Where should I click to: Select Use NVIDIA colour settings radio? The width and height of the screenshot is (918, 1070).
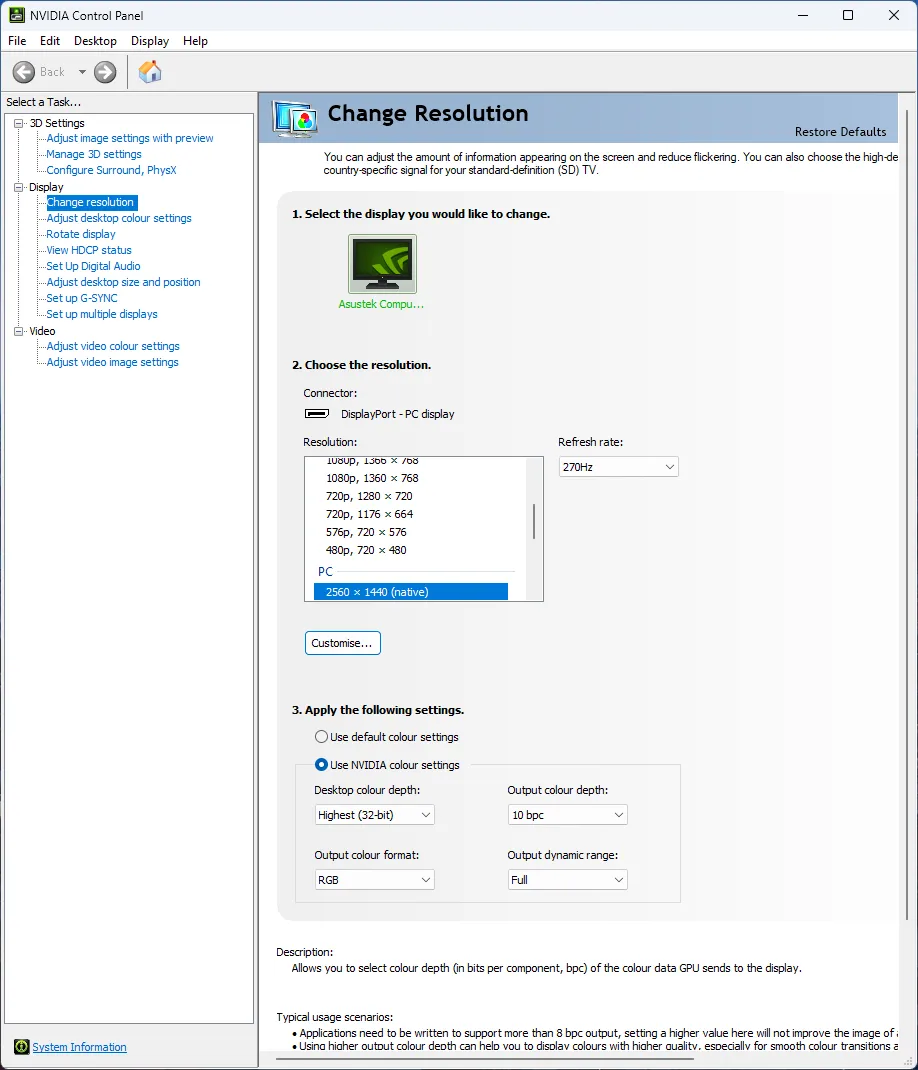point(321,765)
